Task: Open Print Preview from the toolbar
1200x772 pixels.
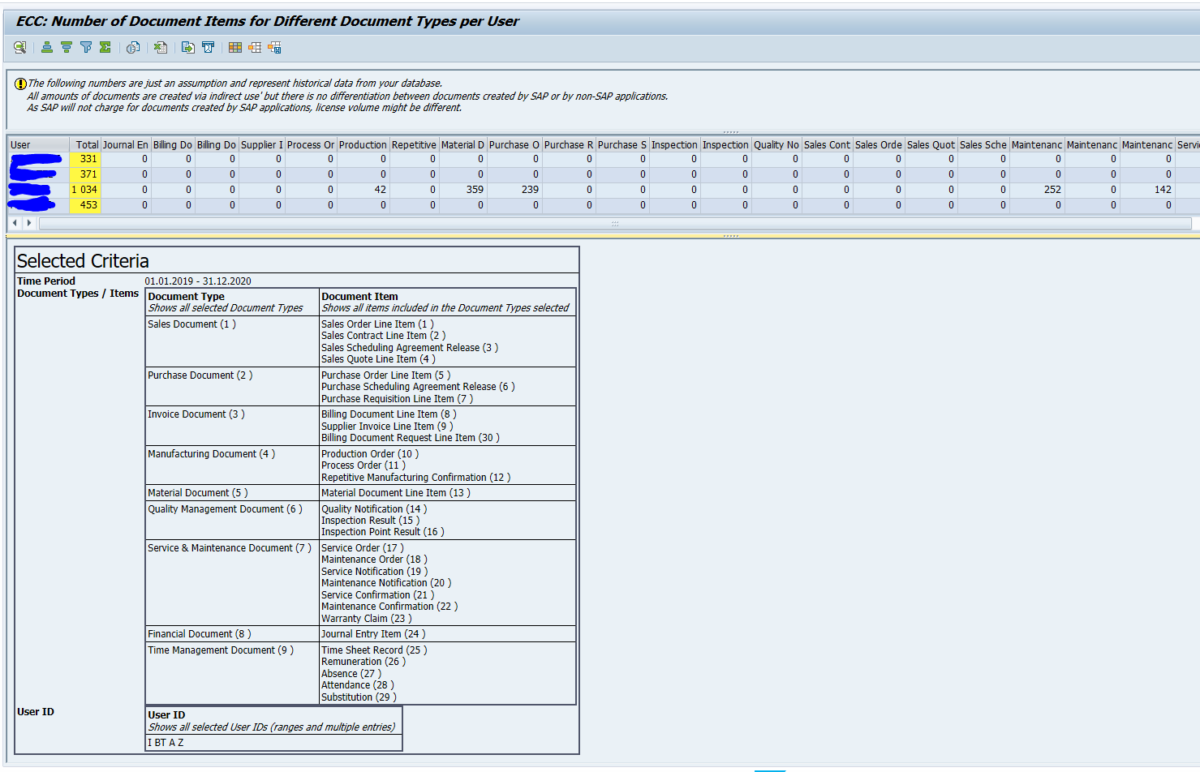Action: pos(131,47)
